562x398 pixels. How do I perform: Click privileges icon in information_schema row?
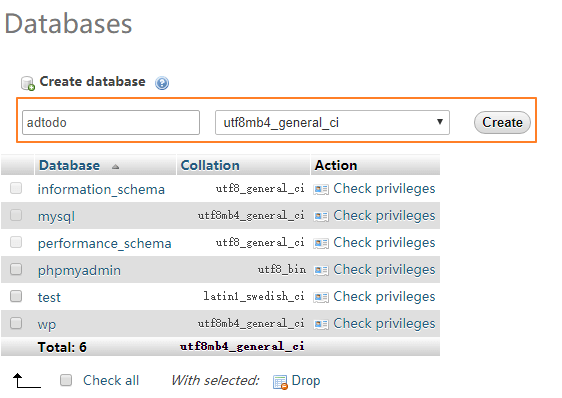click(321, 189)
